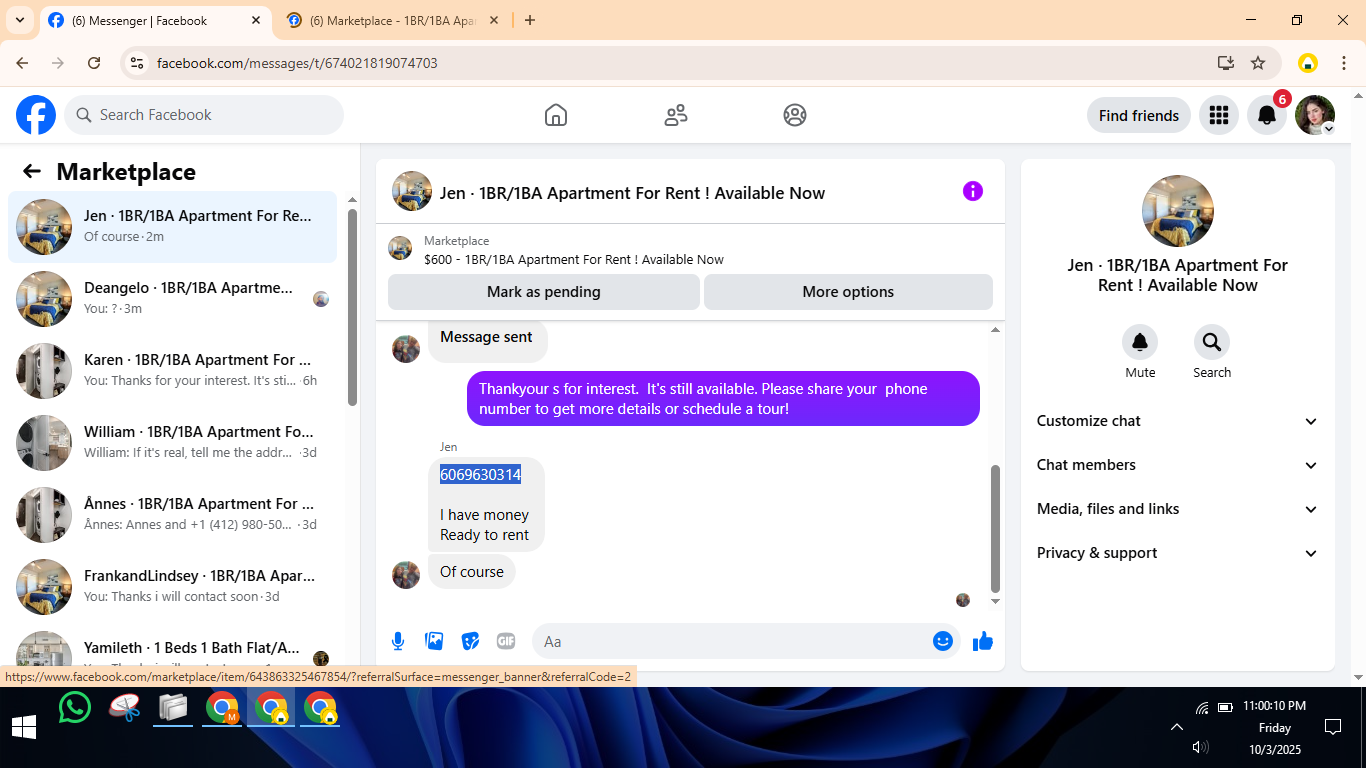The height and width of the screenshot is (768, 1366).
Task: Go to the Home feed icon
Action: tap(556, 115)
